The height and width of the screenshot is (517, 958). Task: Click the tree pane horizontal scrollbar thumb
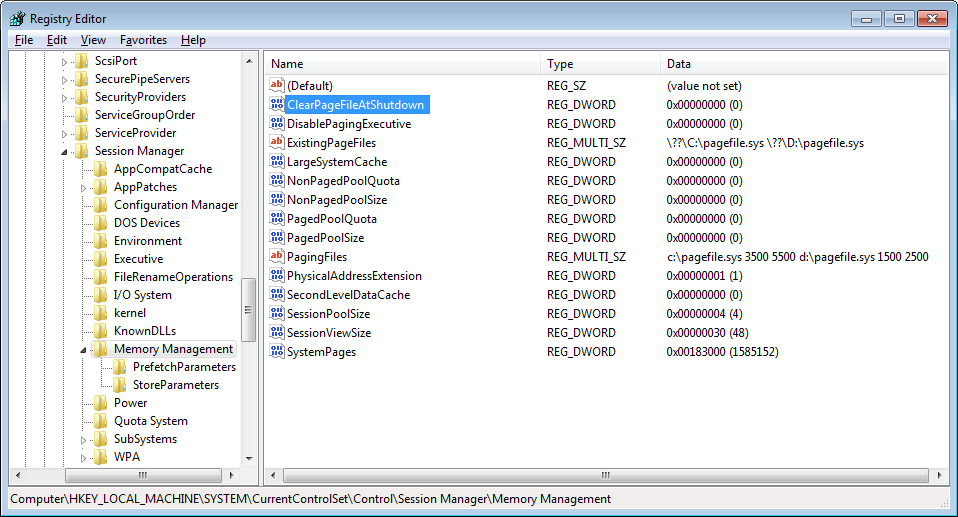coord(143,475)
